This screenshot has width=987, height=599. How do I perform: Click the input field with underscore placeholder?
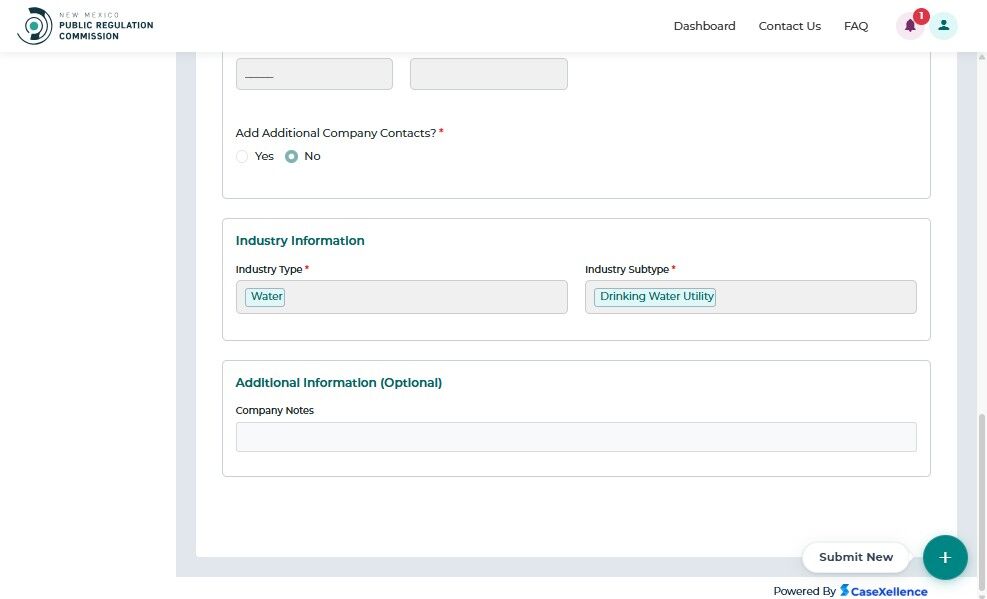tap(314, 74)
